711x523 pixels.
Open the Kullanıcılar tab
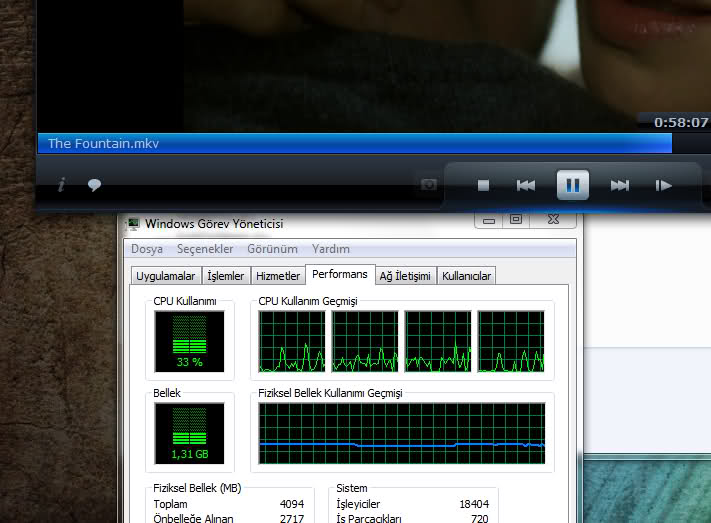[467, 276]
